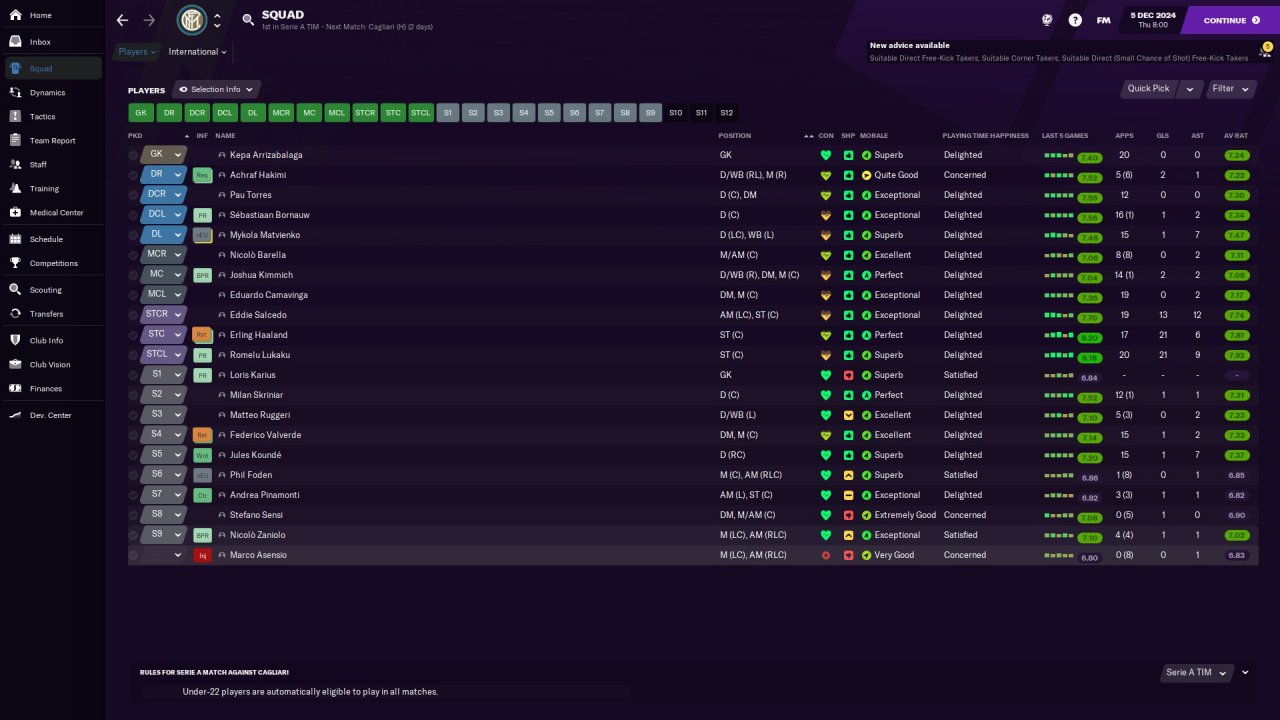The image size is (1280, 720).
Task: Sort table by the Morale column header
Action: 874,135
